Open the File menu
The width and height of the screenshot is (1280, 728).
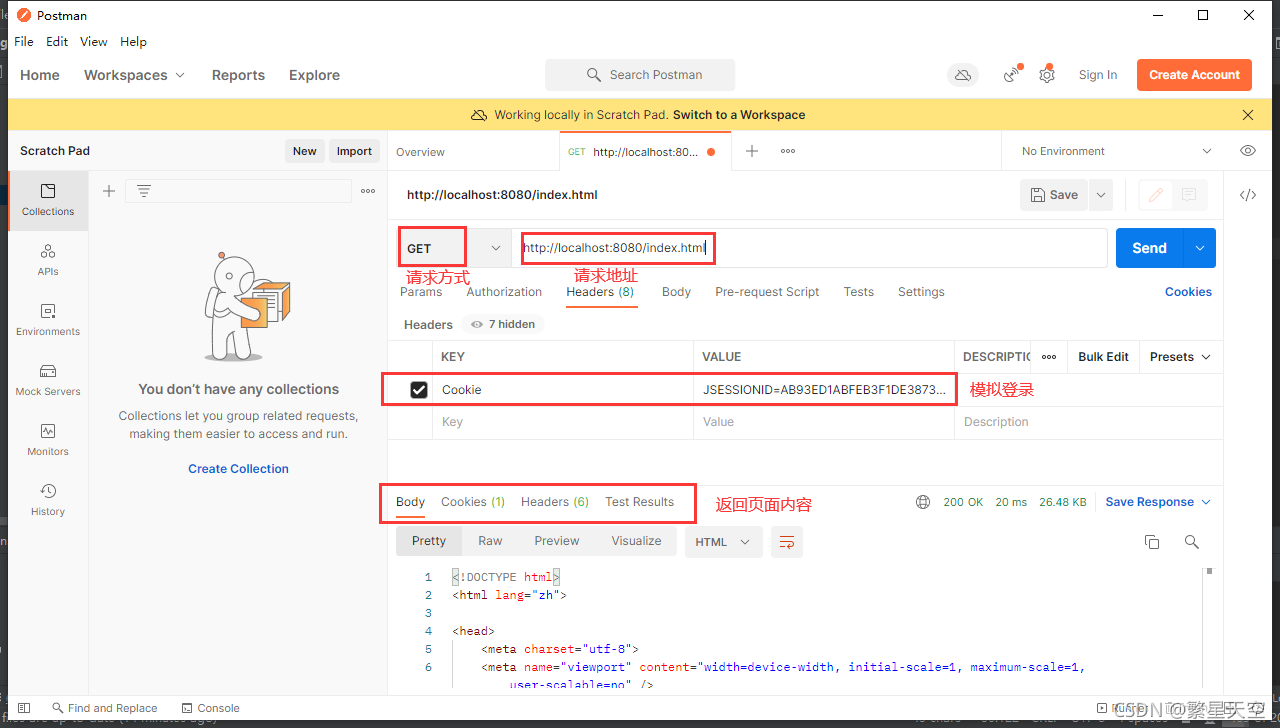click(x=24, y=42)
